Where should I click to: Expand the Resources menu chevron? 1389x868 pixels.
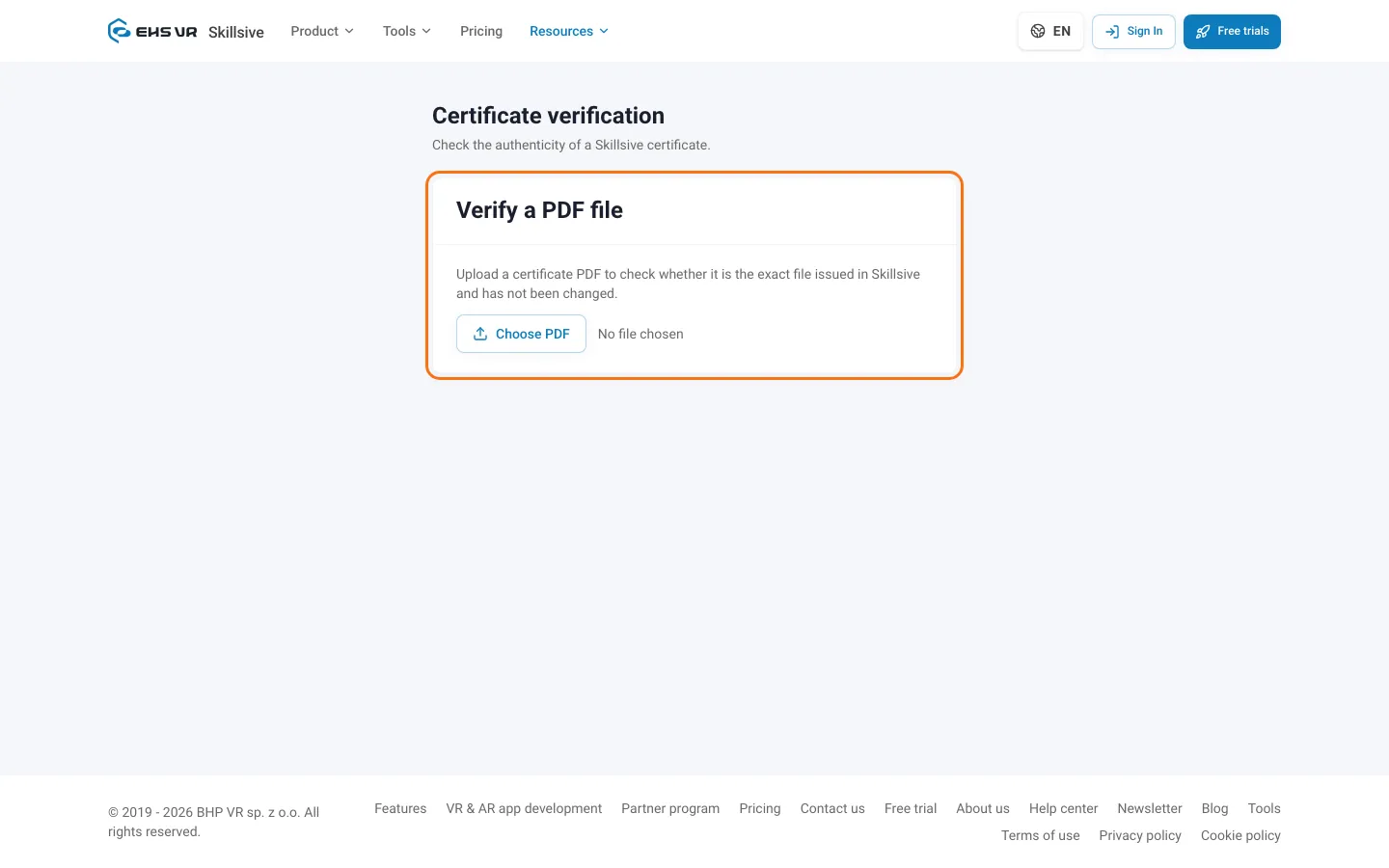click(604, 31)
